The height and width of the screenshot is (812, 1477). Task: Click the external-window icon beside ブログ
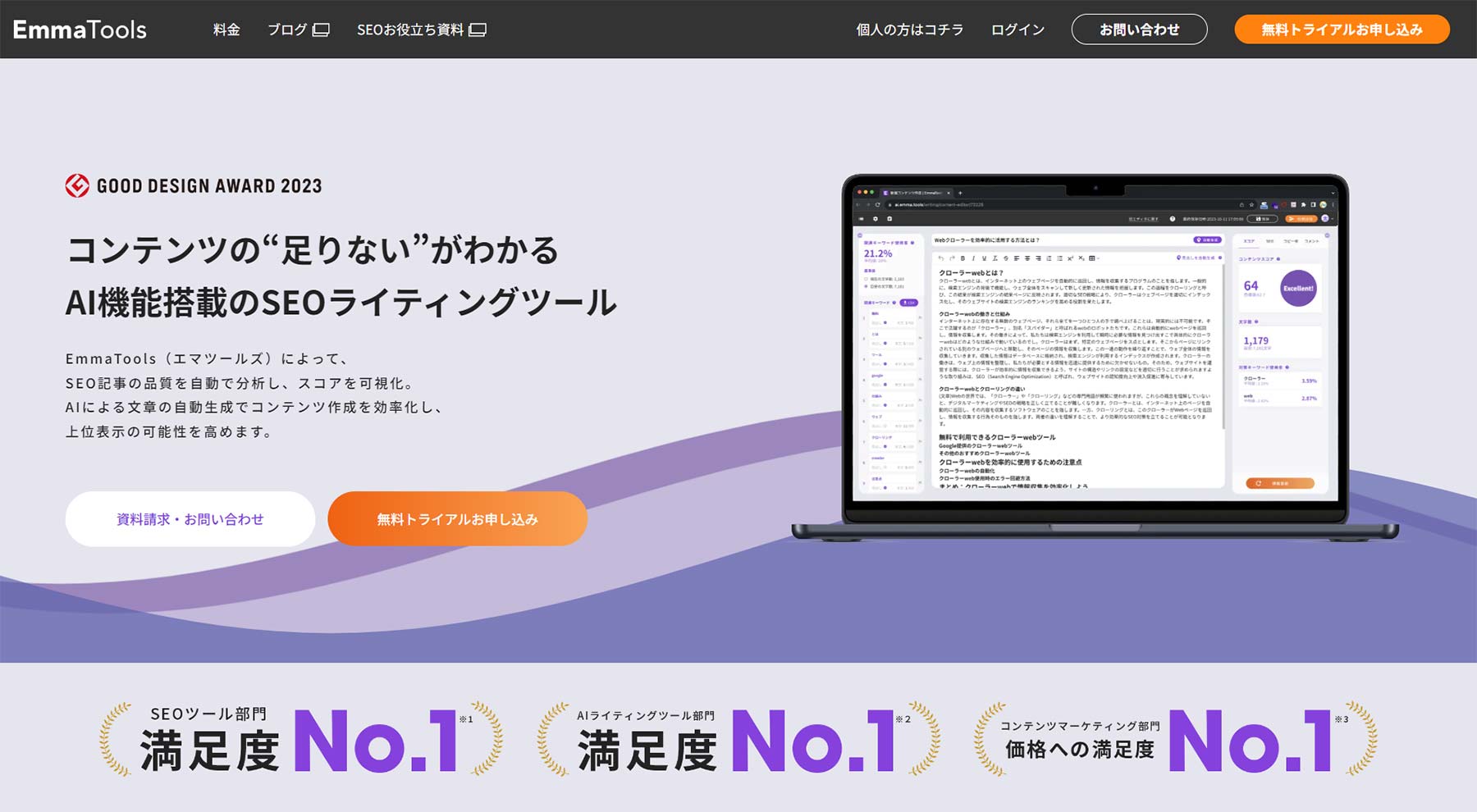322,30
